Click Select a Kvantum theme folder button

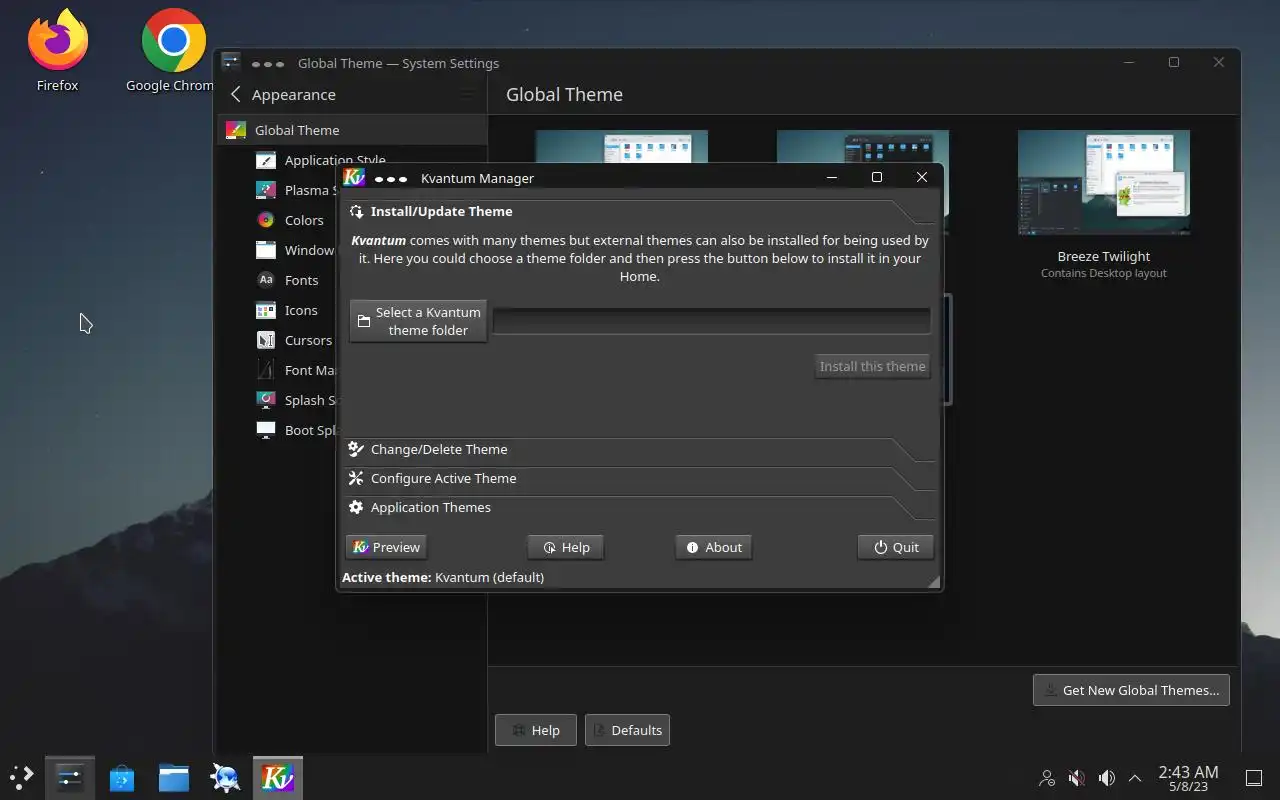coord(418,321)
